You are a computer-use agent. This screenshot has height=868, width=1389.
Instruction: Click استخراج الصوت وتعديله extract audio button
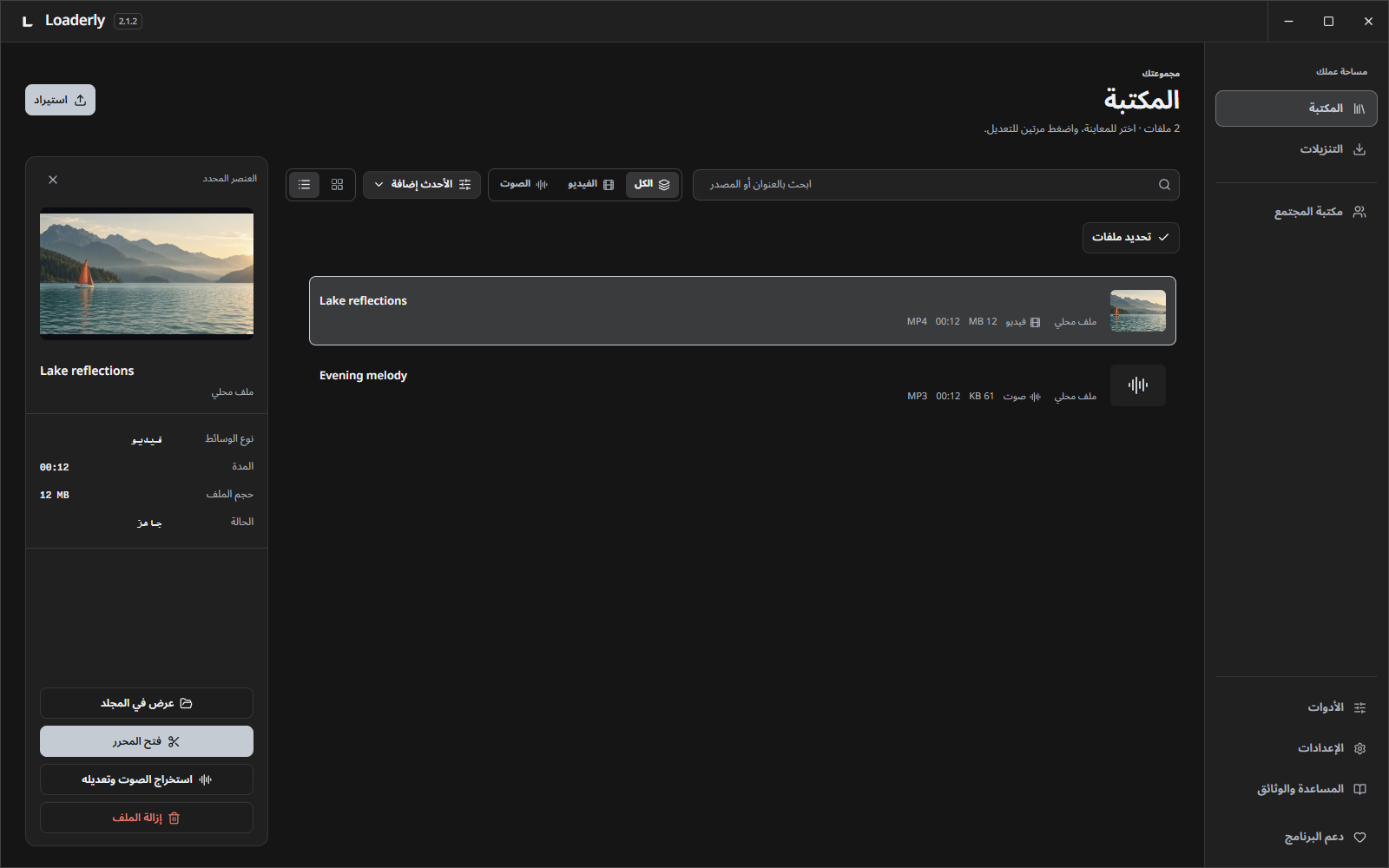pyautogui.click(x=147, y=779)
